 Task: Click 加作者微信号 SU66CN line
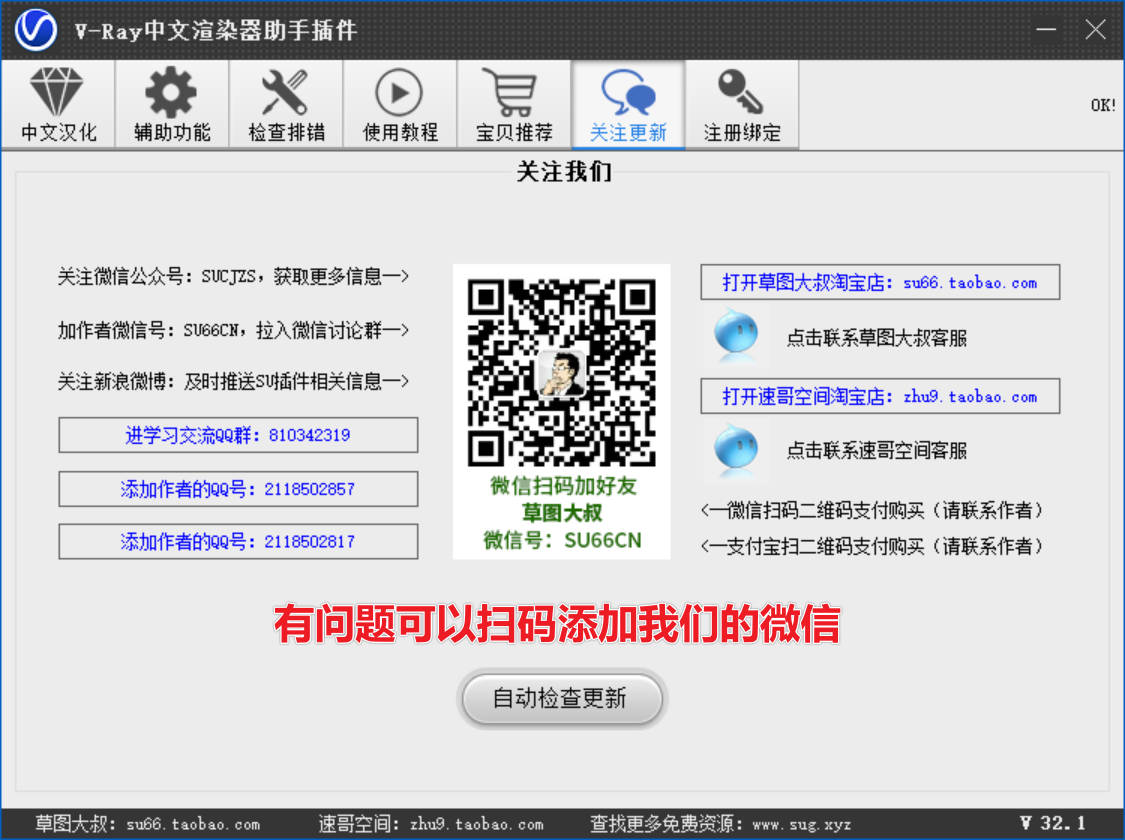click(x=233, y=330)
